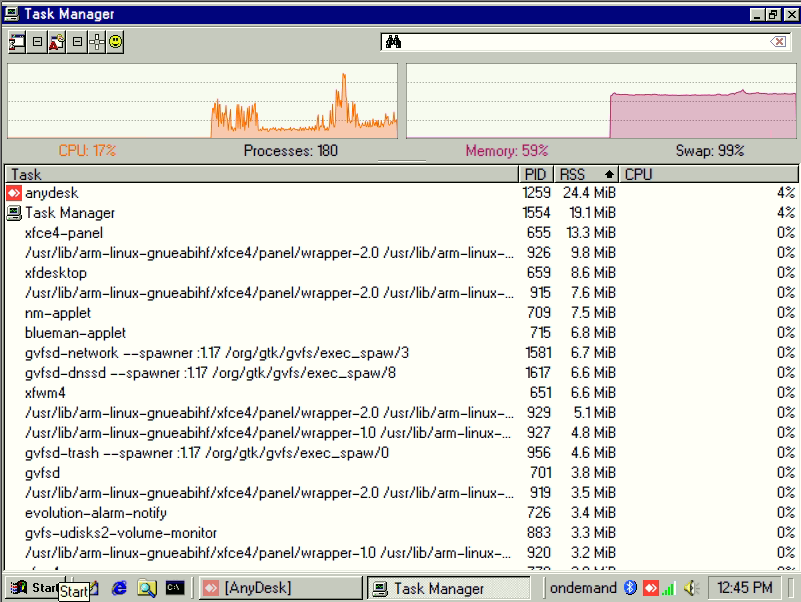Click the 24.4 MiB RSS value

[x=590, y=193]
